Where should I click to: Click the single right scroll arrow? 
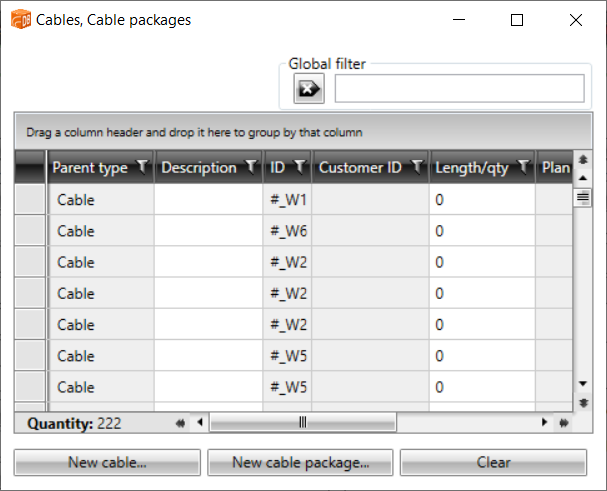coord(545,423)
